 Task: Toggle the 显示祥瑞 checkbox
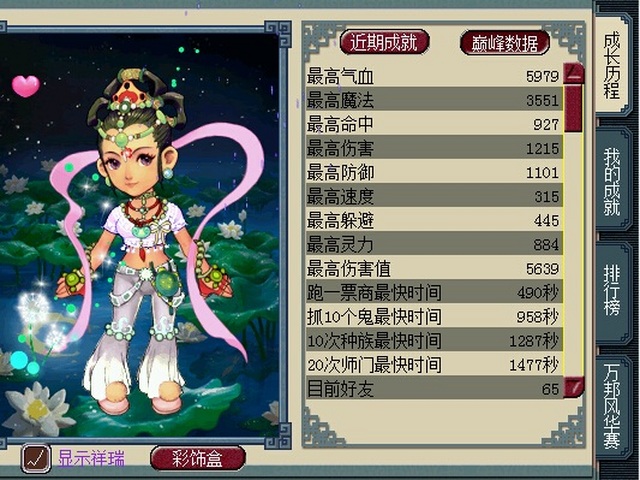pyautogui.click(x=36, y=459)
